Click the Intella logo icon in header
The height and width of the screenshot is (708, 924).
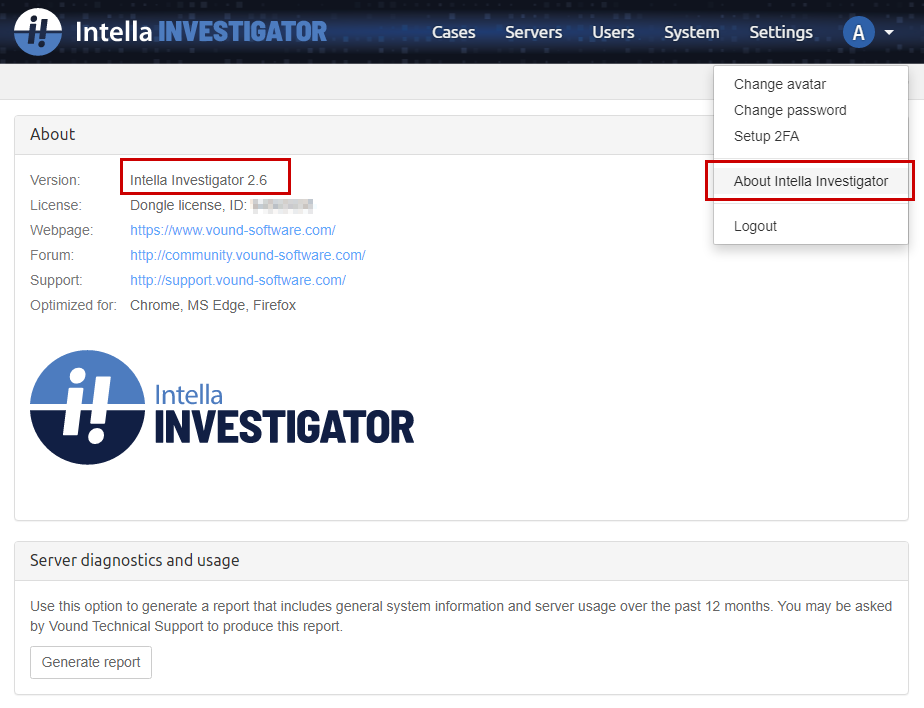(x=38, y=32)
